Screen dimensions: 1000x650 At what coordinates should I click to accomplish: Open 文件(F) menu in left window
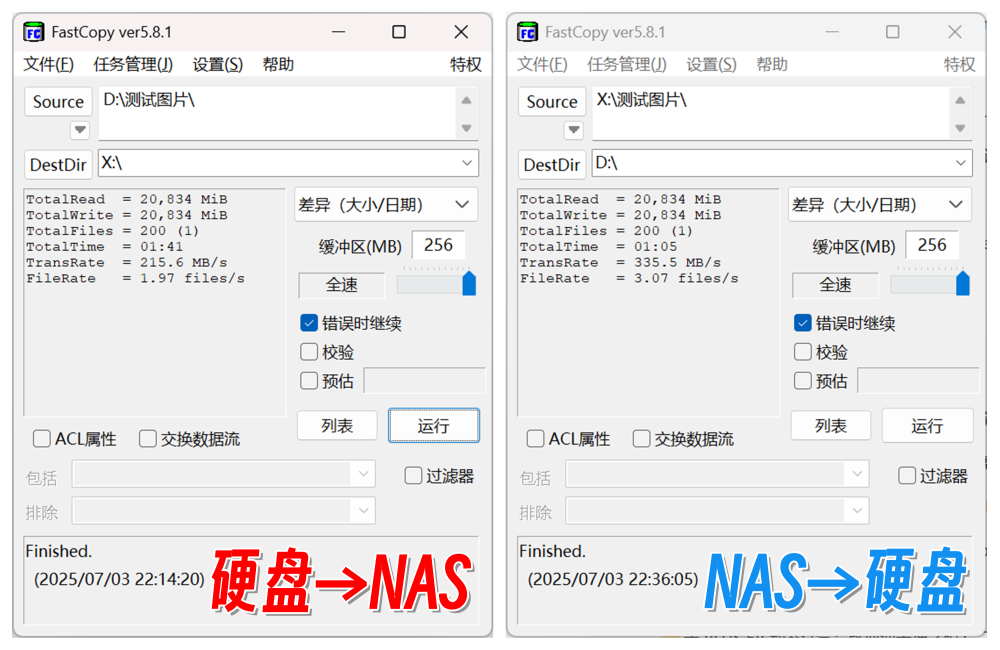pyautogui.click(x=48, y=64)
